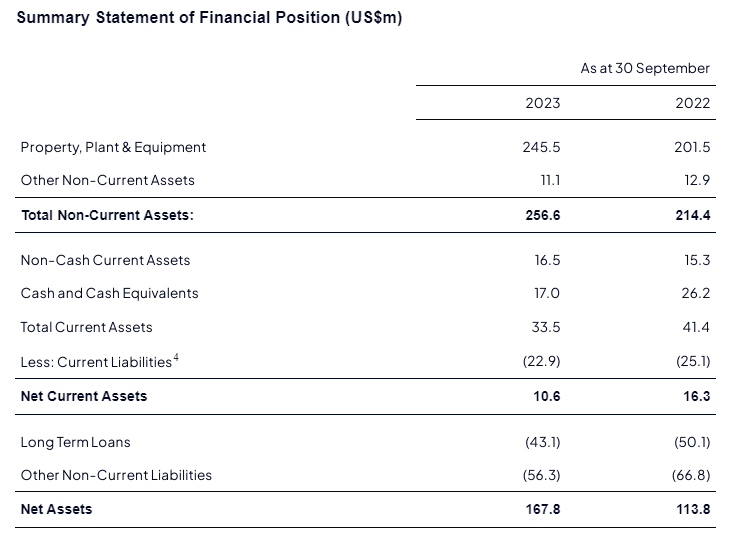The height and width of the screenshot is (557, 746).
Task: Click the Property, Plant & Equipment row label
Action: [113, 147]
